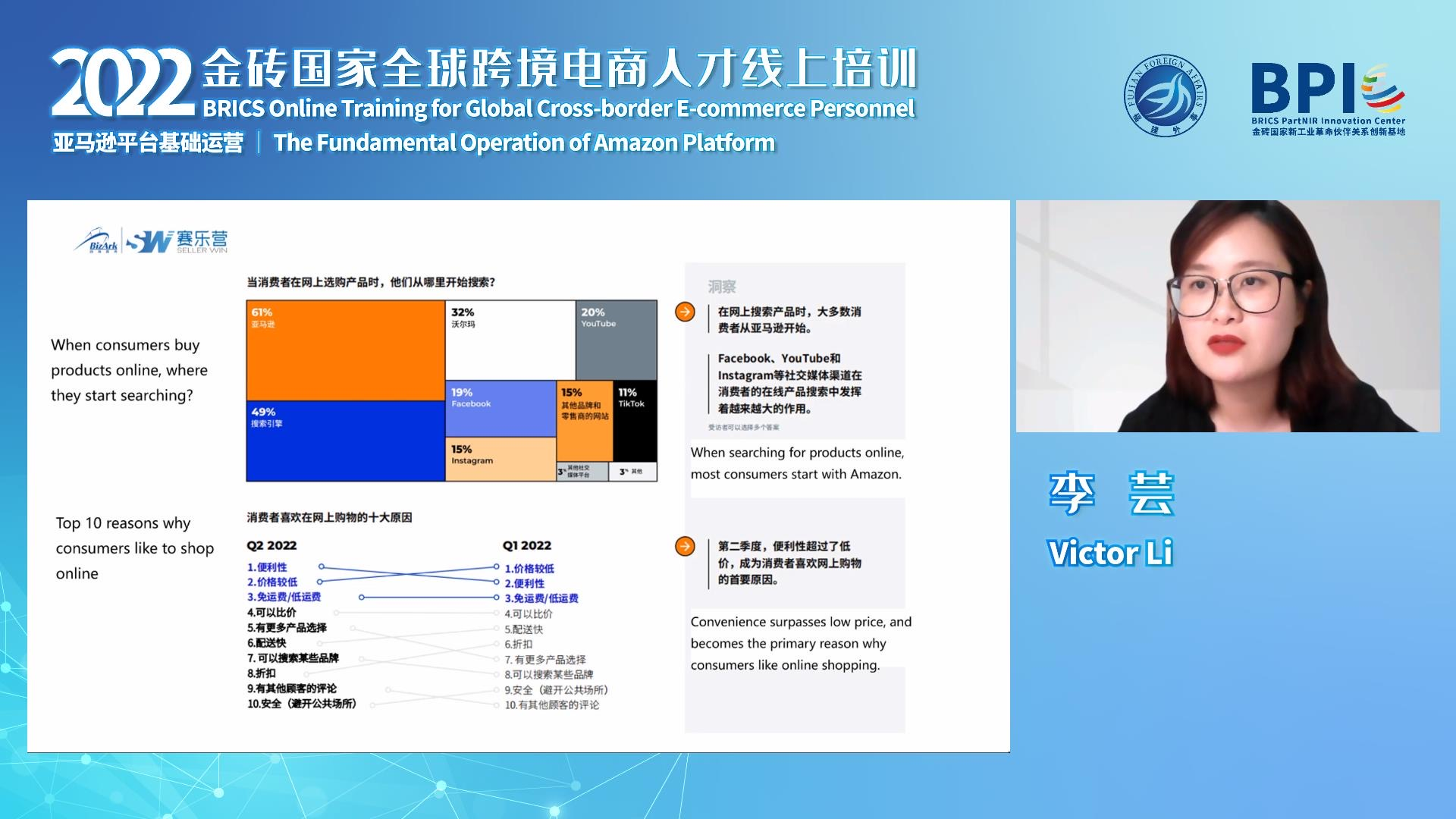The image size is (1456, 819).
Task: Click the BizArk logo on the slide
Action: [x=97, y=240]
